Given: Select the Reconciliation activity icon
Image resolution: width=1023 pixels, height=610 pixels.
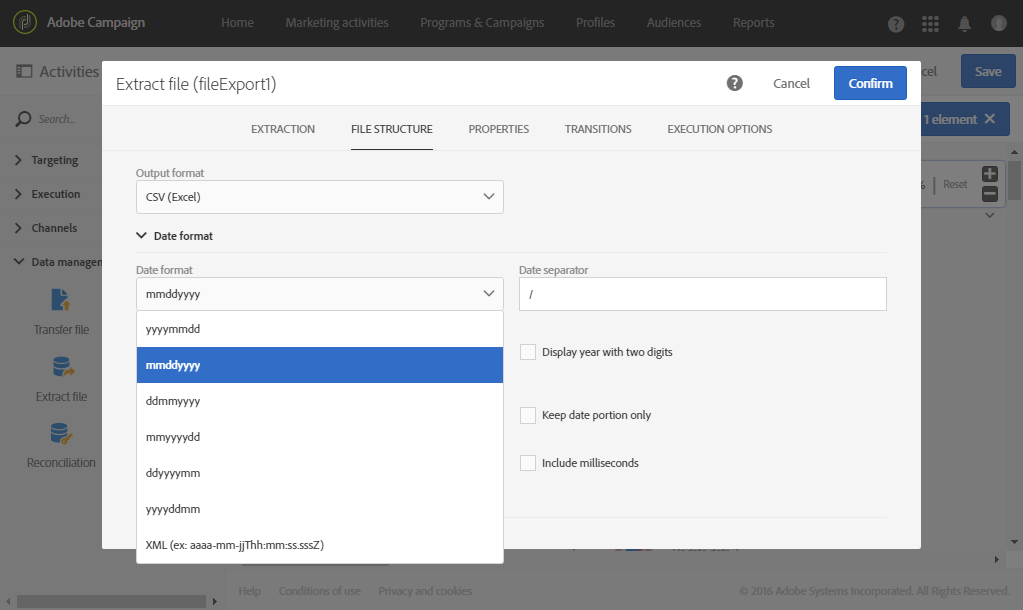Looking at the screenshot, I should 61,434.
